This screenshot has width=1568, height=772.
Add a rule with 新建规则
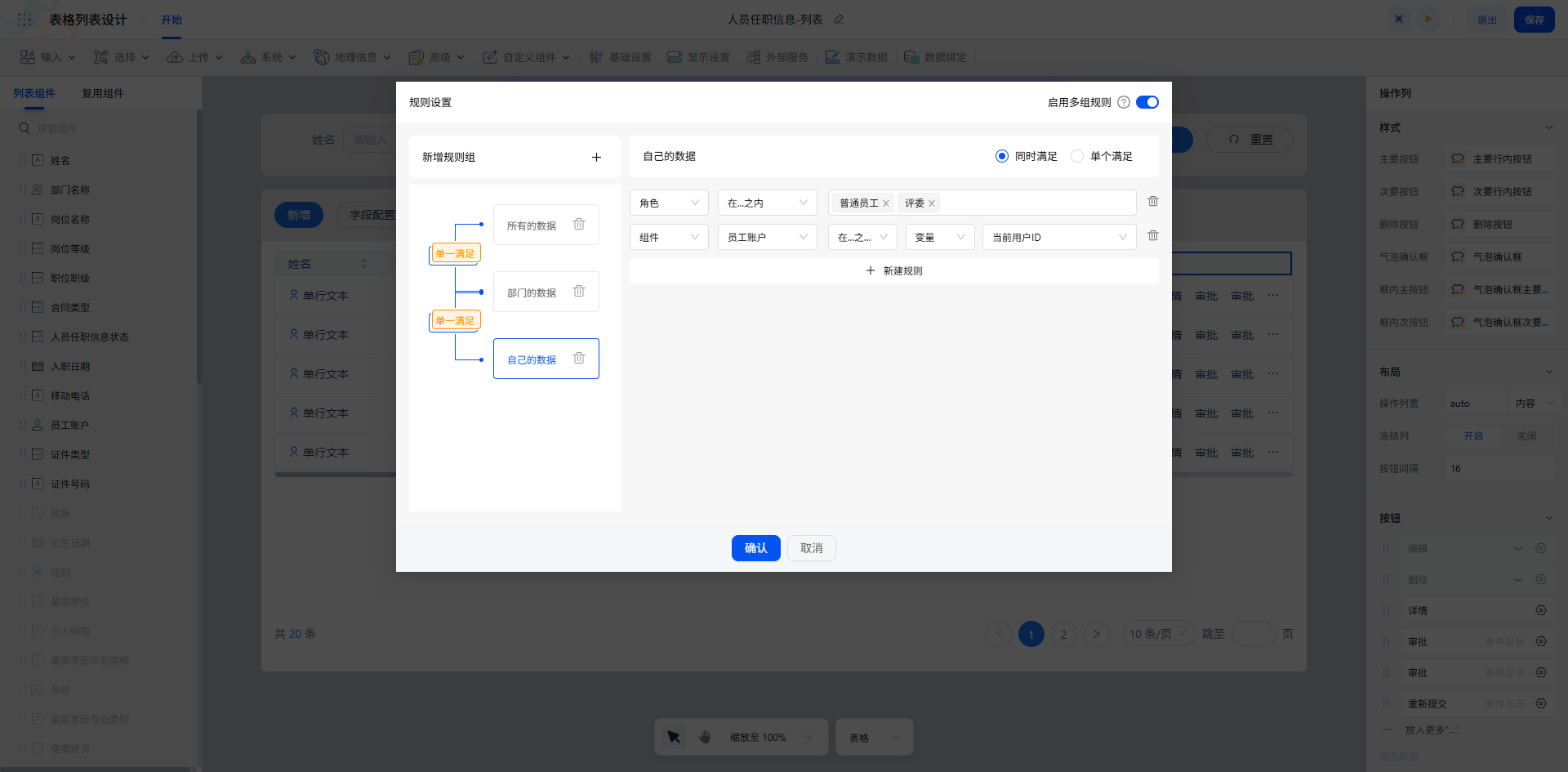pos(894,270)
